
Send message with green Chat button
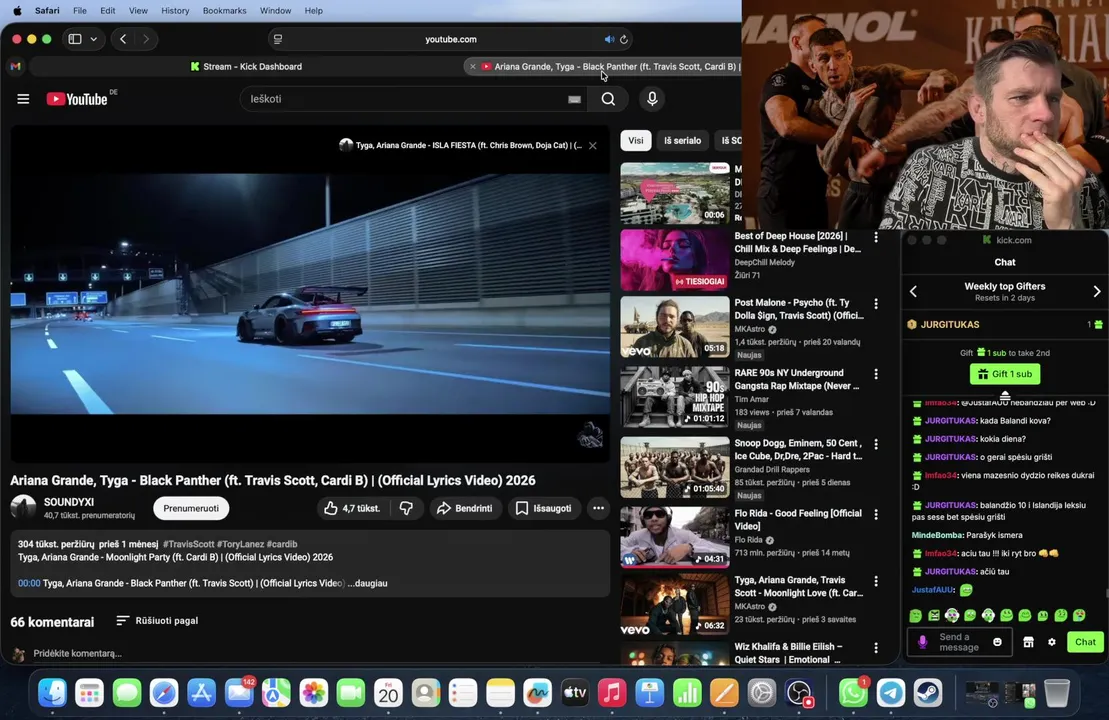[x=1085, y=642]
